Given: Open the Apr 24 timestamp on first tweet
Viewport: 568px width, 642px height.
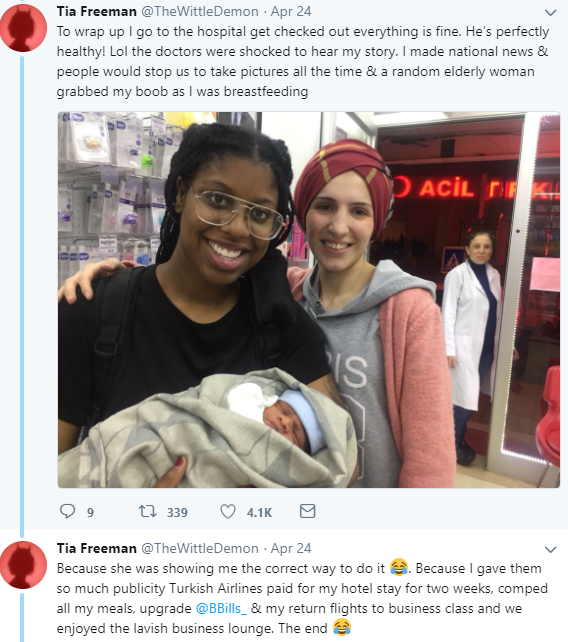Looking at the screenshot, I should tap(291, 11).
